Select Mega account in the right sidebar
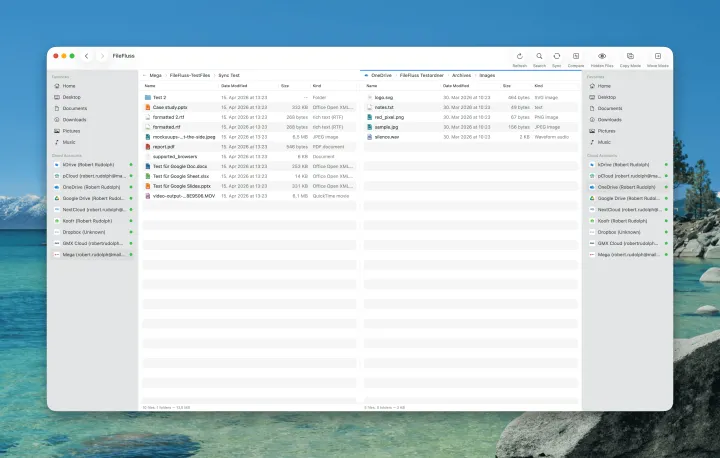The image size is (720, 458). (628, 254)
